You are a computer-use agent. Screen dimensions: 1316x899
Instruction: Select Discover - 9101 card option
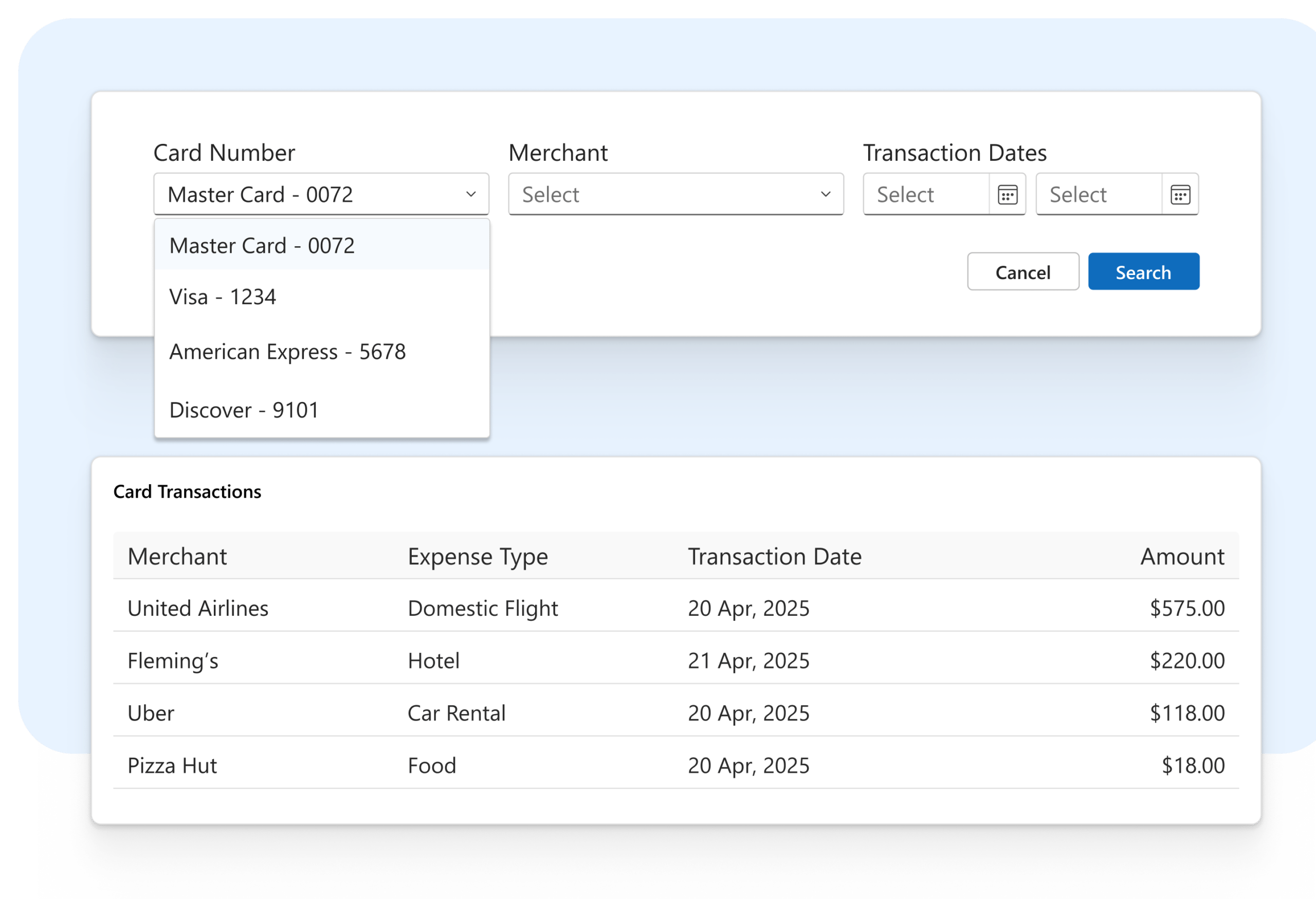(321, 410)
